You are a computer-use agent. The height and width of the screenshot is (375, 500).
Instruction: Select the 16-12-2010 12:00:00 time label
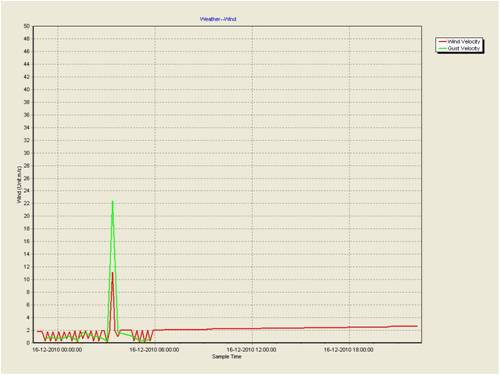pos(251,350)
